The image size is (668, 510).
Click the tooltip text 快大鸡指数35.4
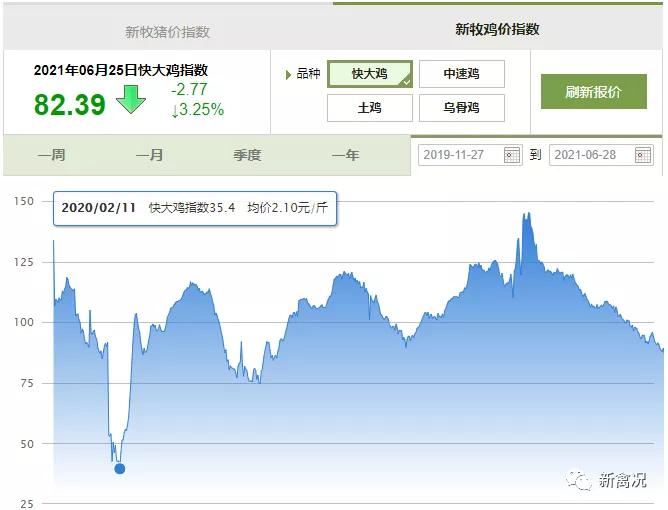[x=192, y=208]
